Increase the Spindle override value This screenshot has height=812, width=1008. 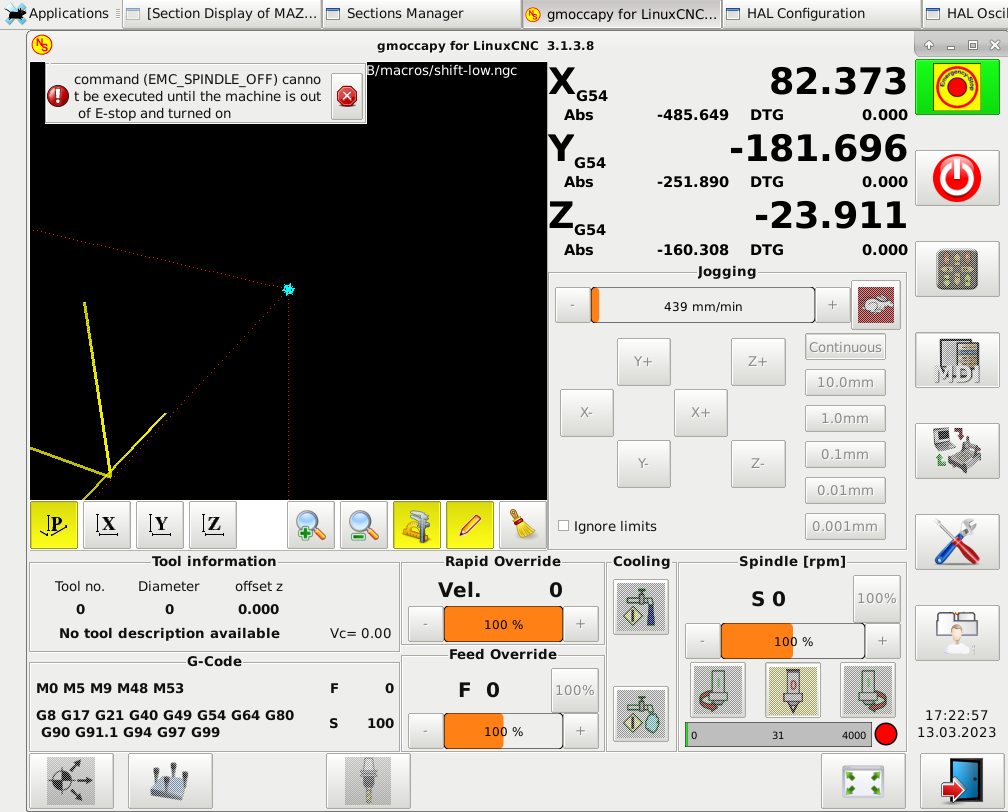tap(882, 641)
